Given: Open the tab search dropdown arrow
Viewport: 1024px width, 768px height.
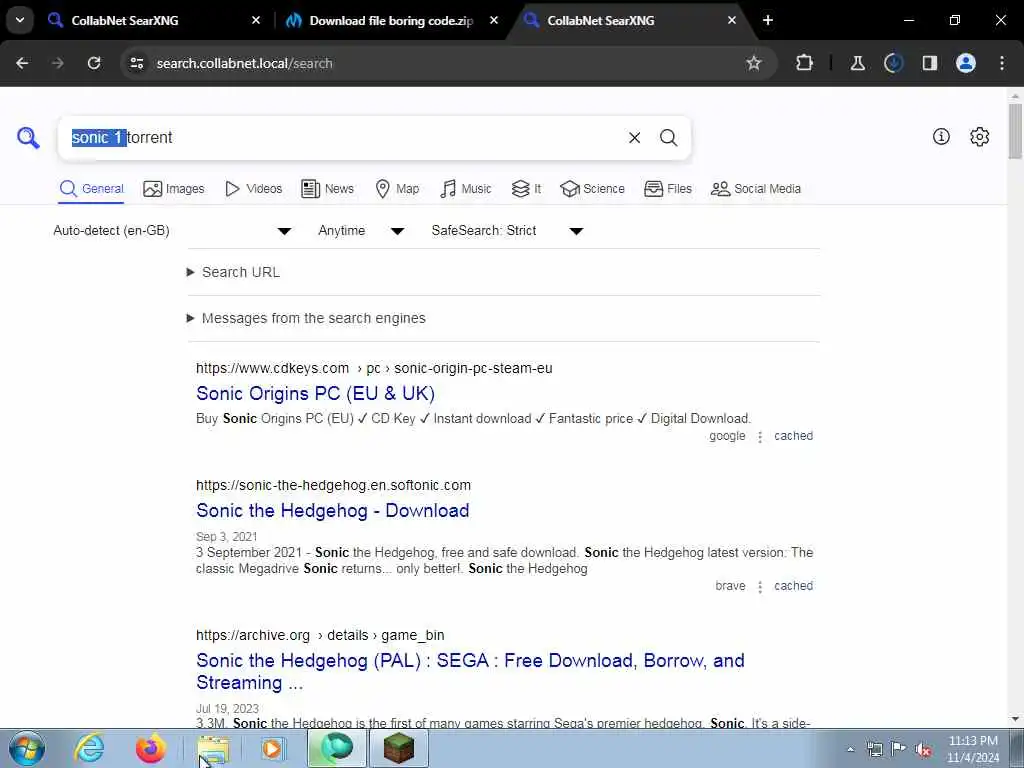Looking at the screenshot, I should [x=20, y=20].
